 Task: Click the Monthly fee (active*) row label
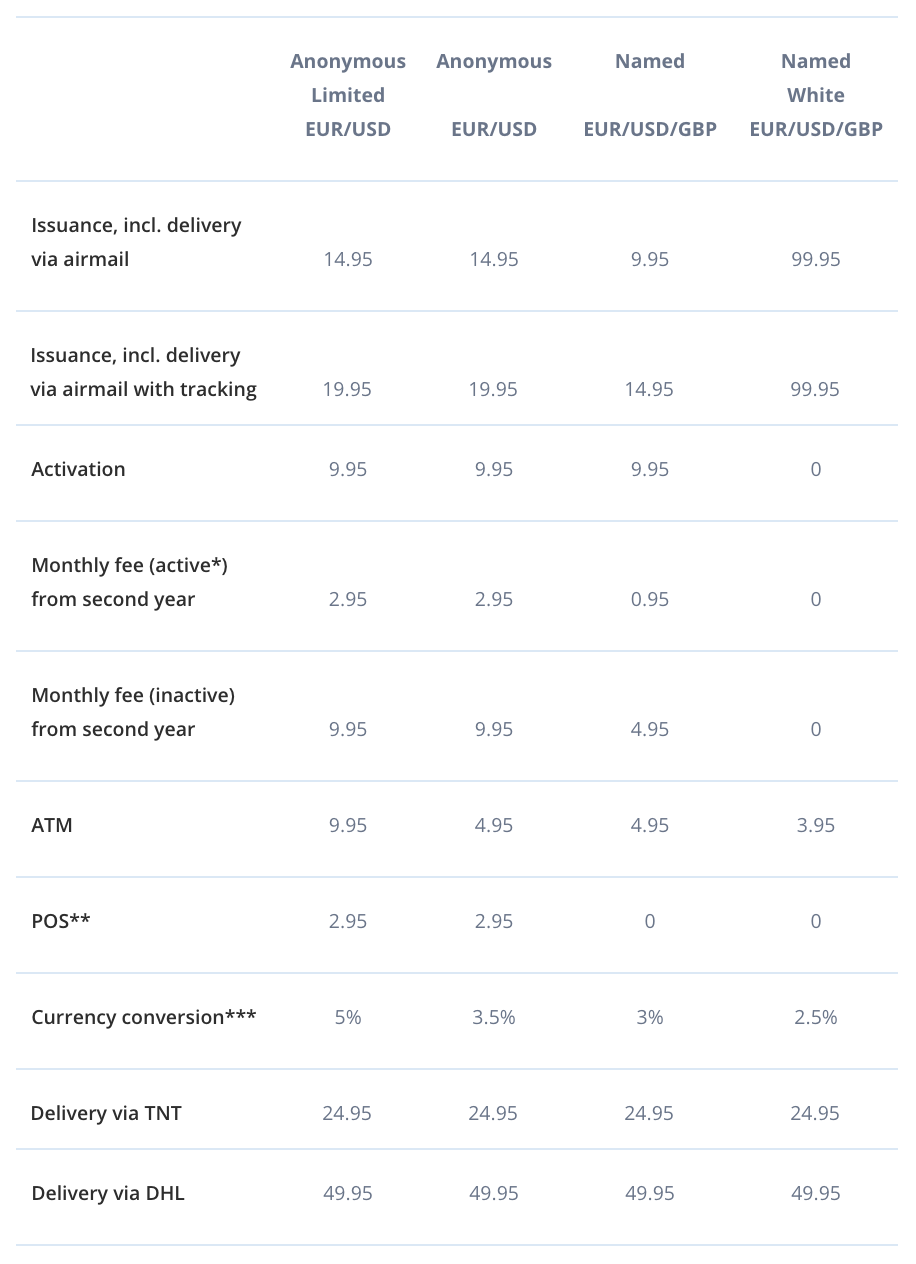[130, 582]
